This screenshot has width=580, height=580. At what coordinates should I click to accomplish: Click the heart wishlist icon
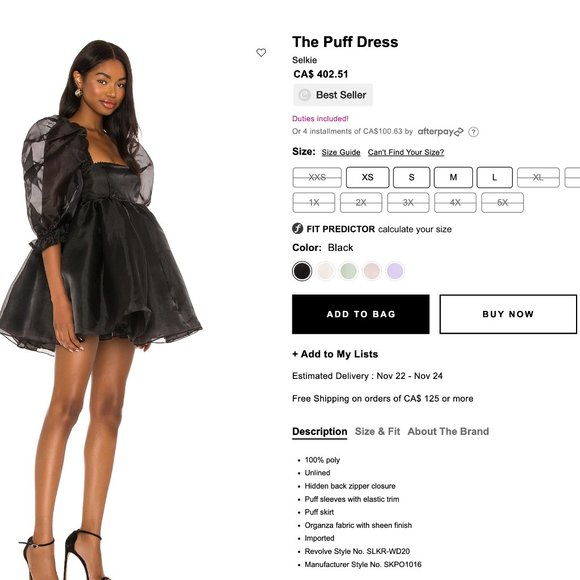(261, 53)
